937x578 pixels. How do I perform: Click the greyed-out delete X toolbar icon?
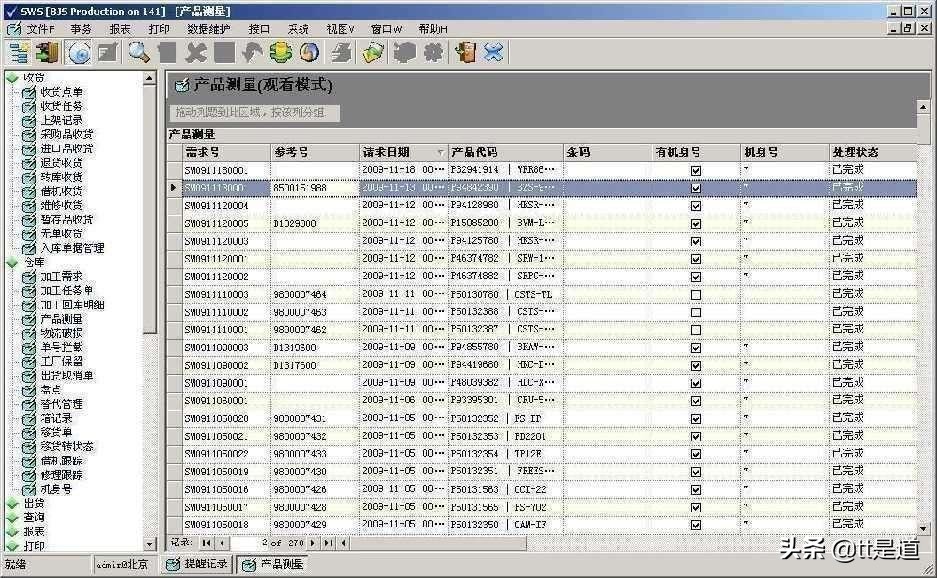tap(196, 53)
